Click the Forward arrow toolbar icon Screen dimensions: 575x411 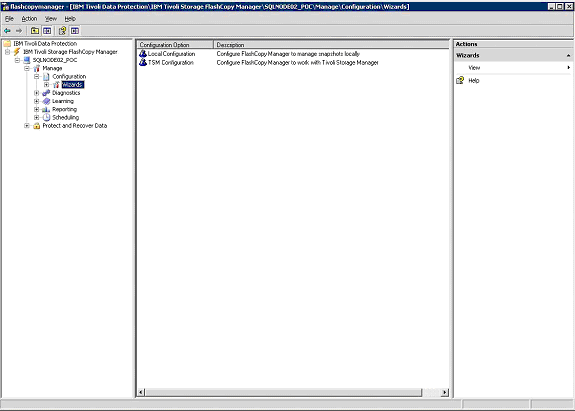[x=19, y=31]
